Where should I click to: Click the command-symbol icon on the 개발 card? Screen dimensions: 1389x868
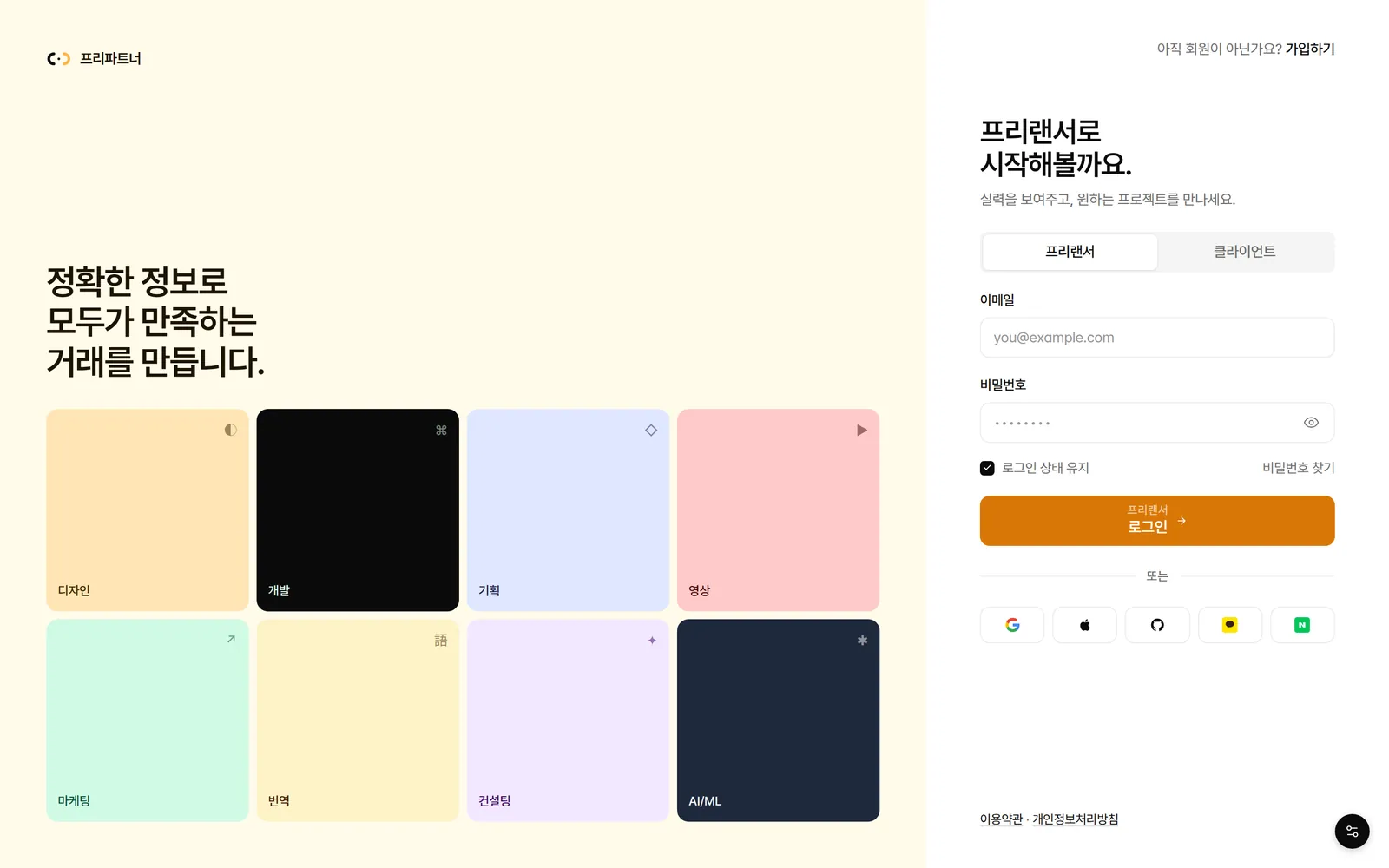click(441, 430)
